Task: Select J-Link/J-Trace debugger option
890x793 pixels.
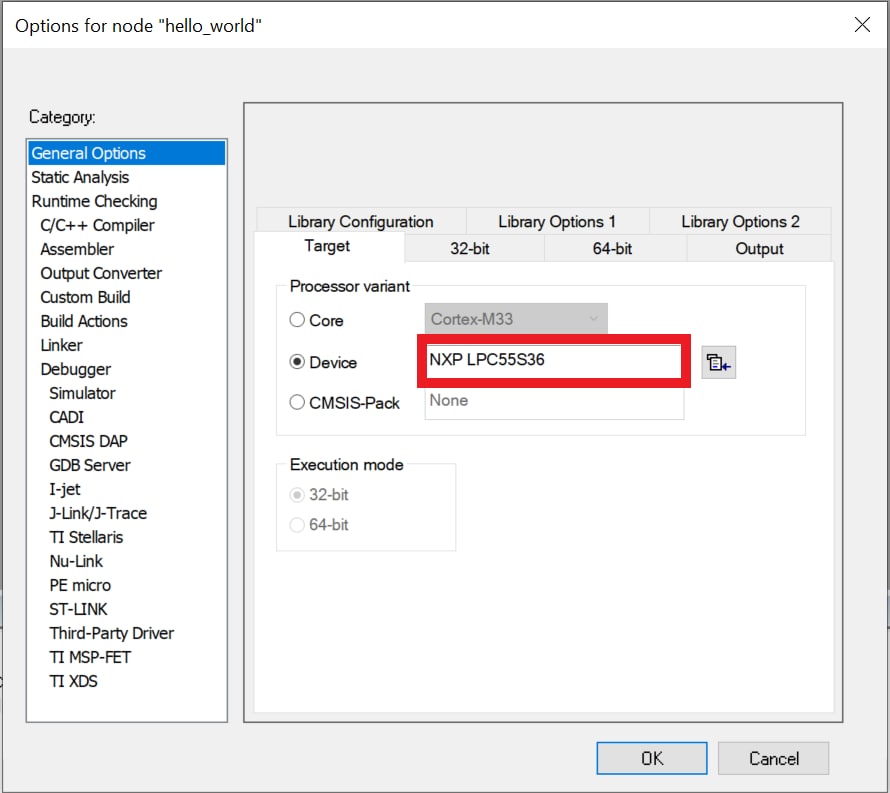Action: (x=98, y=513)
